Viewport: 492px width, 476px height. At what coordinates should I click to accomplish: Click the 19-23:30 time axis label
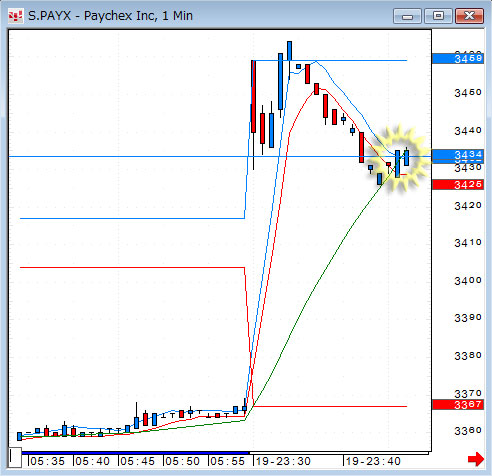(x=283, y=461)
